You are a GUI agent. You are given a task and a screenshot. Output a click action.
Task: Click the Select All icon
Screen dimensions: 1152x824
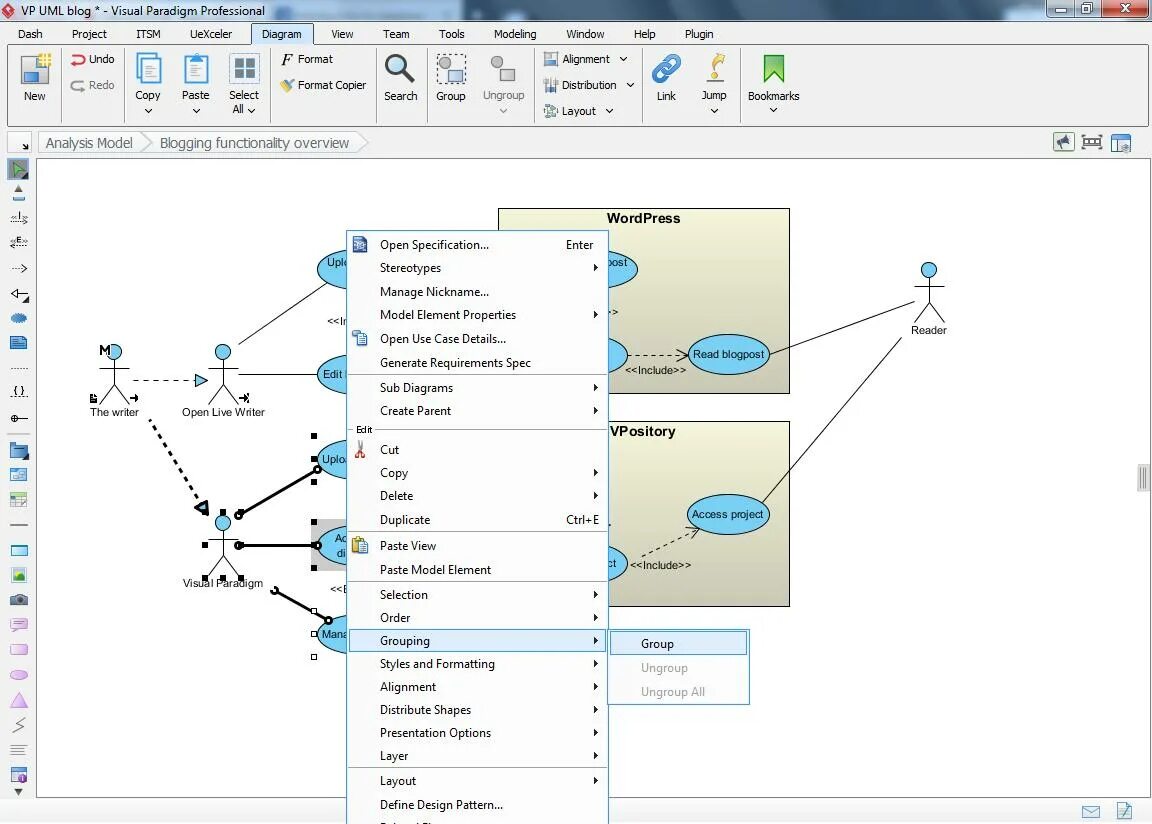244,69
